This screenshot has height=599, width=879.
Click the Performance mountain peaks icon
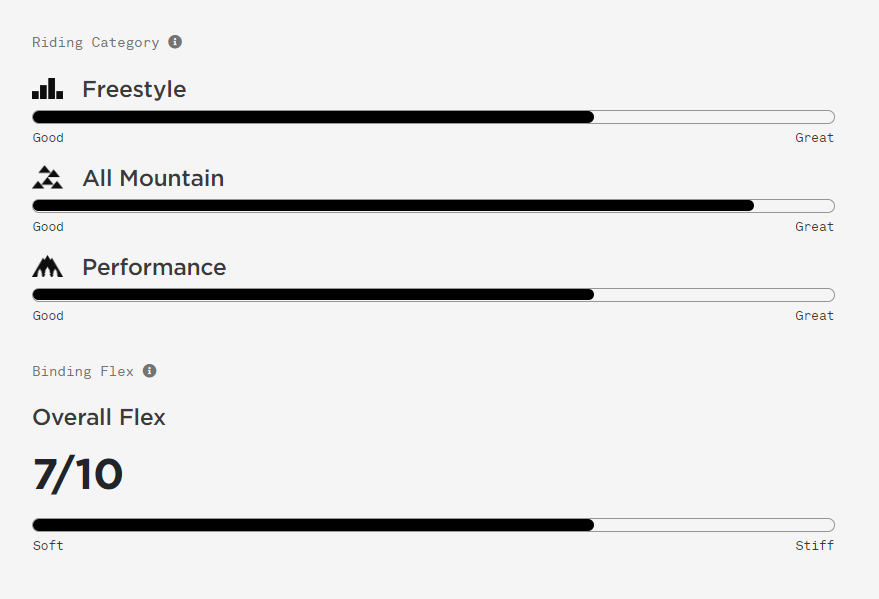tap(48, 267)
